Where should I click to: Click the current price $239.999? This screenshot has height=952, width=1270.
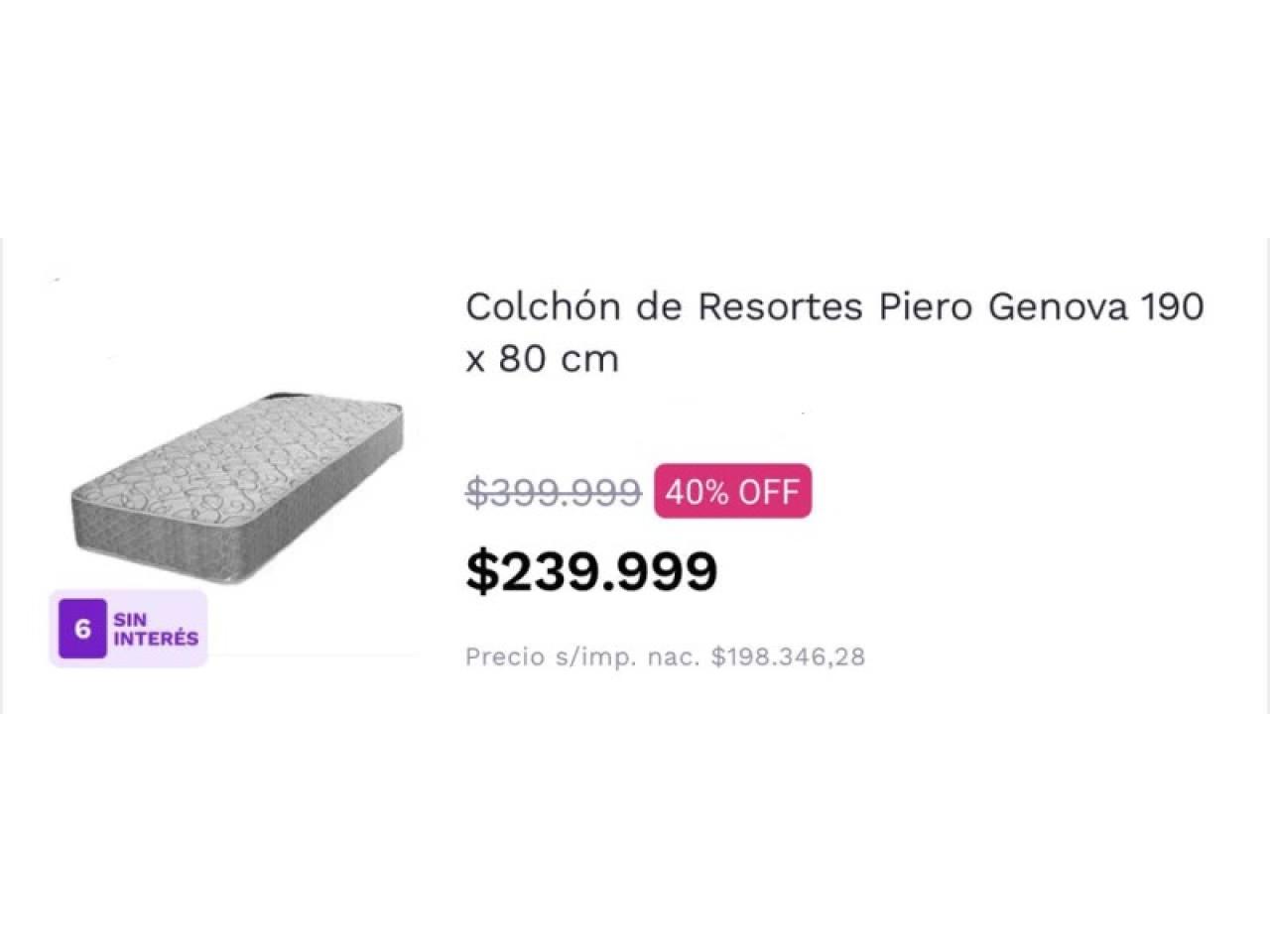point(591,570)
